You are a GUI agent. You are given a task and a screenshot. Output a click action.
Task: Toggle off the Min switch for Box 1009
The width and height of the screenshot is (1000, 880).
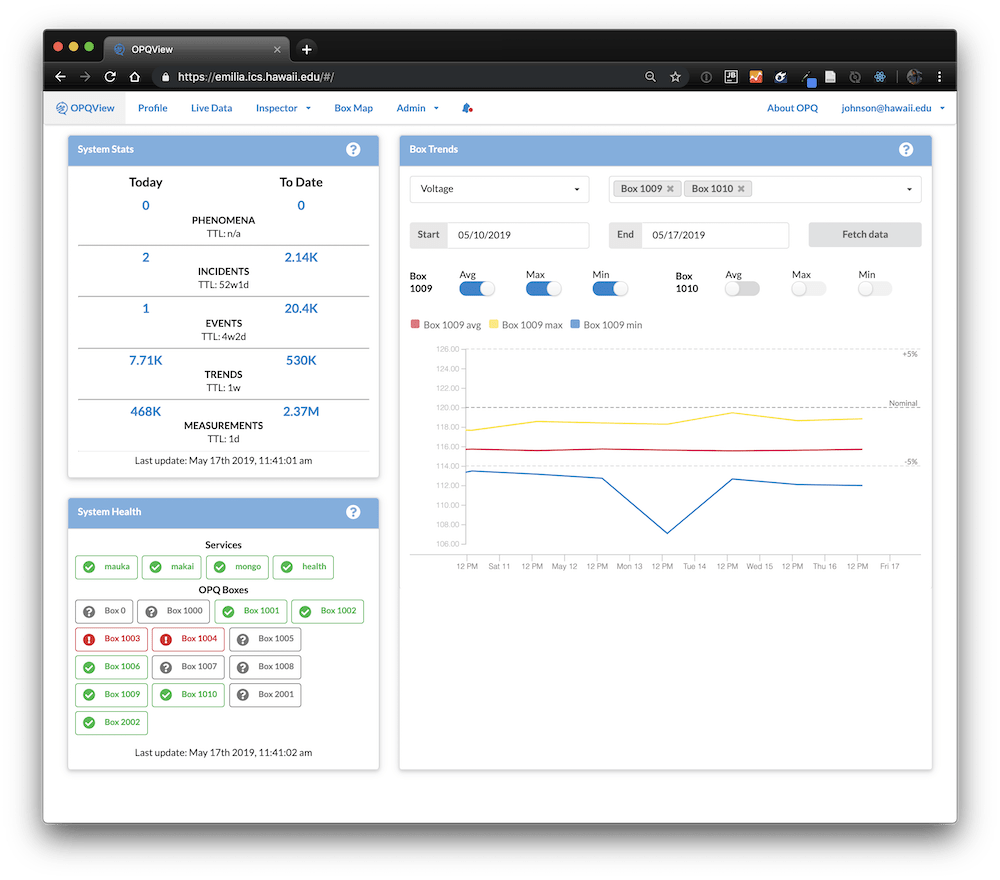click(x=610, y=288)
